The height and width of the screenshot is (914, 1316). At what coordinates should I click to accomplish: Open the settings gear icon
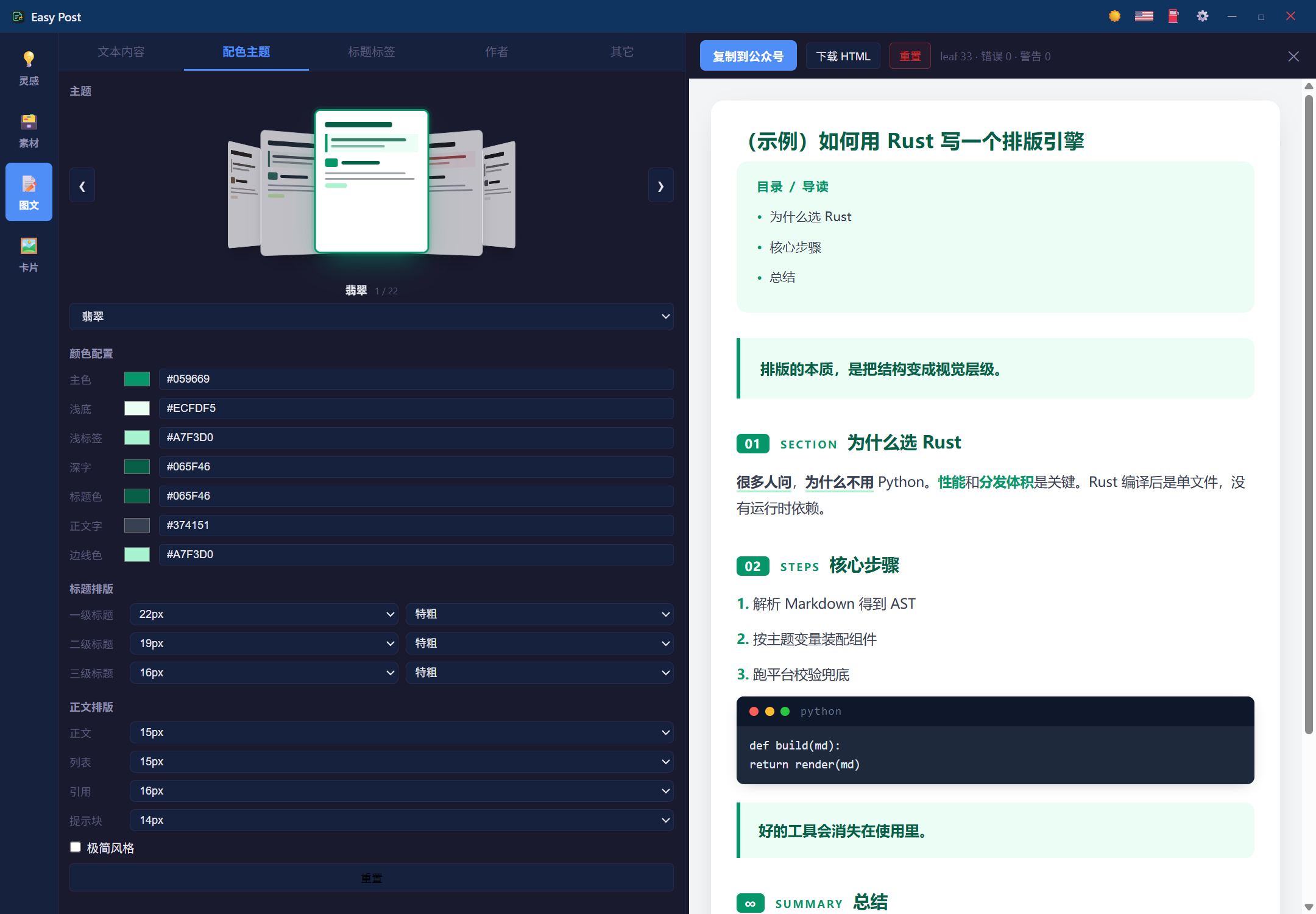pyautogui.click(x=1202, y=16)
